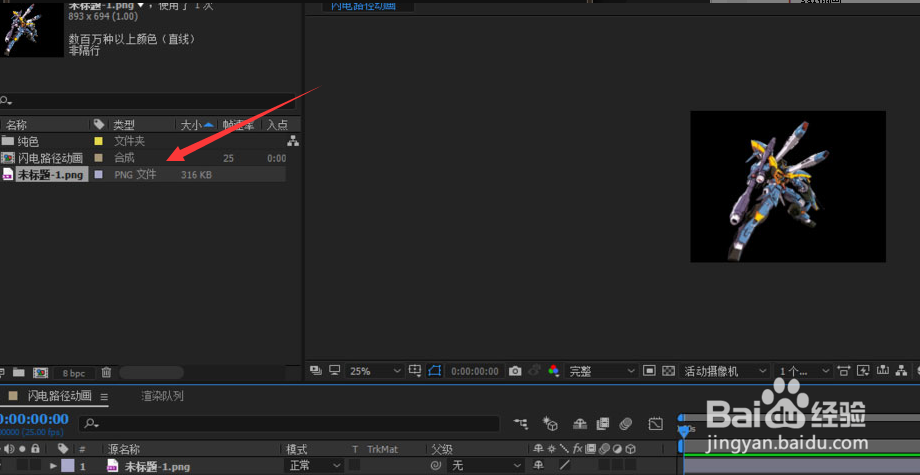920x475 pixels.
Task: Click the Project panel search field
Action: (147, 101)
